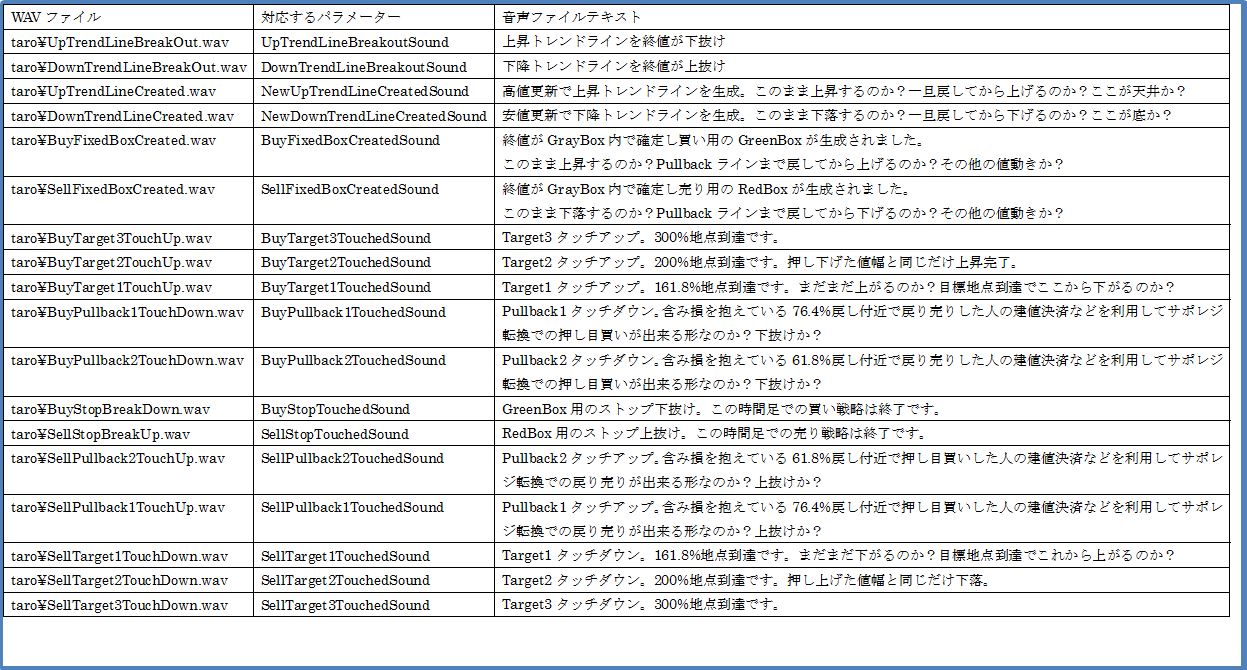Click the taro¥SellStopBreakUp.wav cell
This screenshot has height=670, width=1247.
128,434
